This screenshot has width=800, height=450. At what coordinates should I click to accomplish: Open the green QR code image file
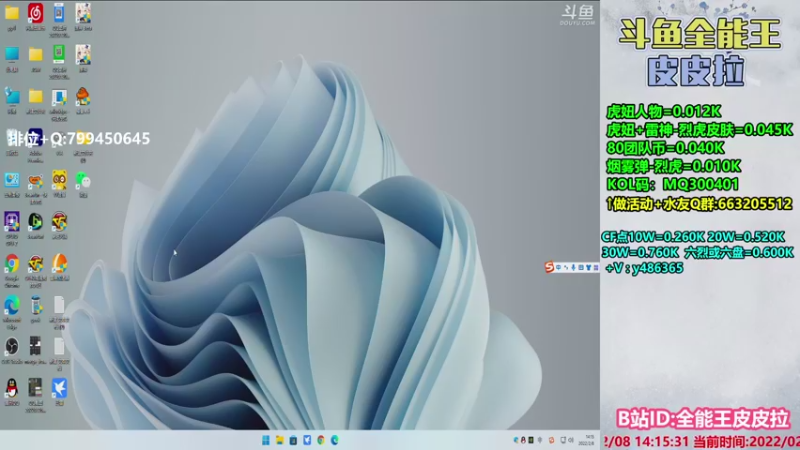coord(59,54)
